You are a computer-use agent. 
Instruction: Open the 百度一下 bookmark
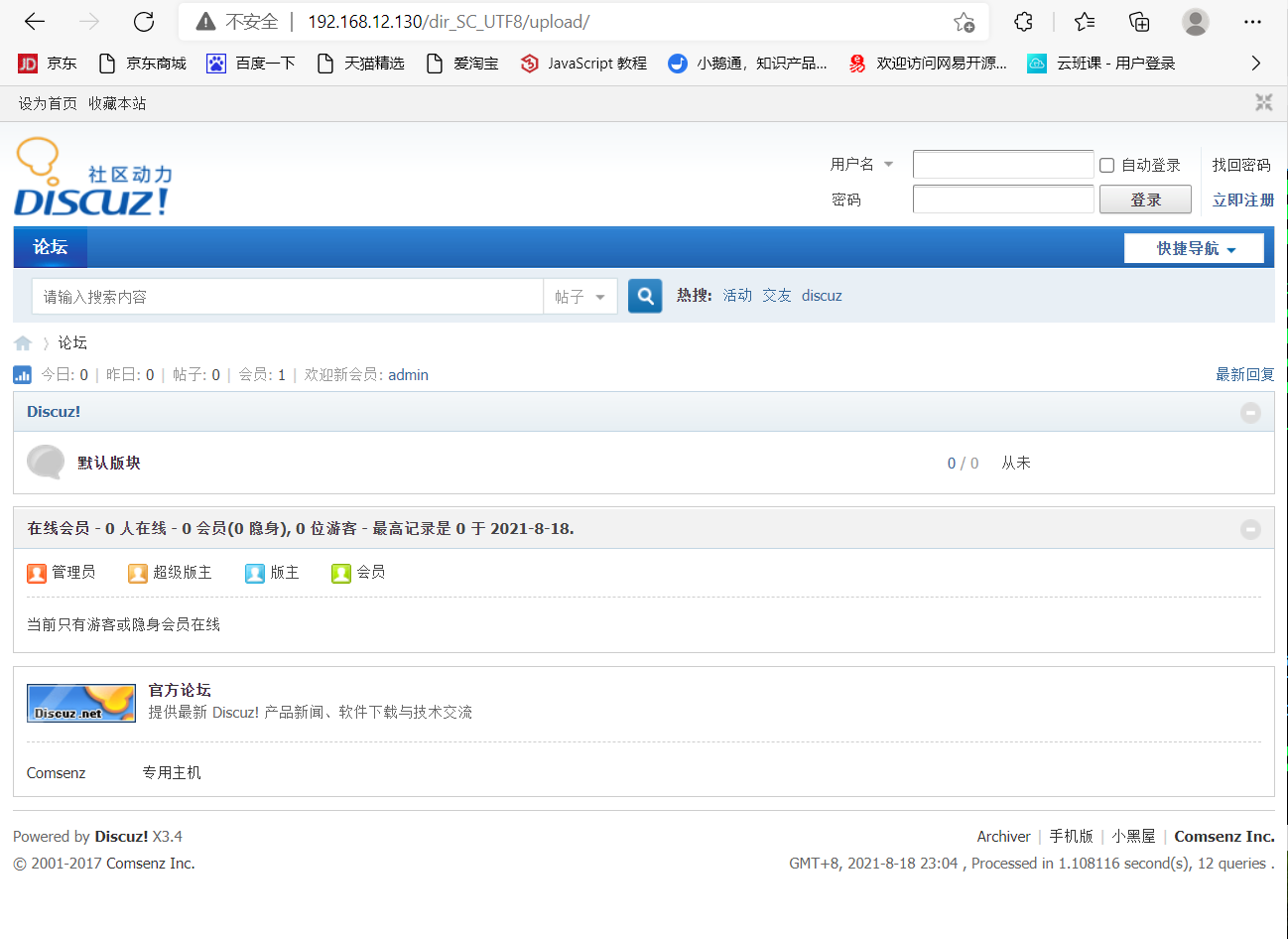click(251, 64)
